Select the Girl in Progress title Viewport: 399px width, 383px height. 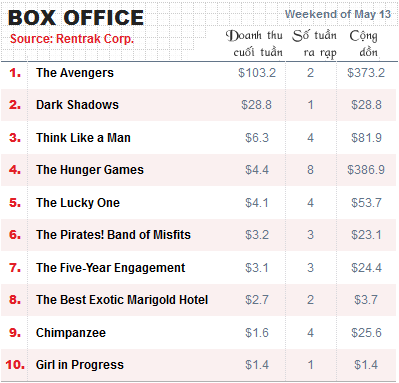click(x=80, y=365)
